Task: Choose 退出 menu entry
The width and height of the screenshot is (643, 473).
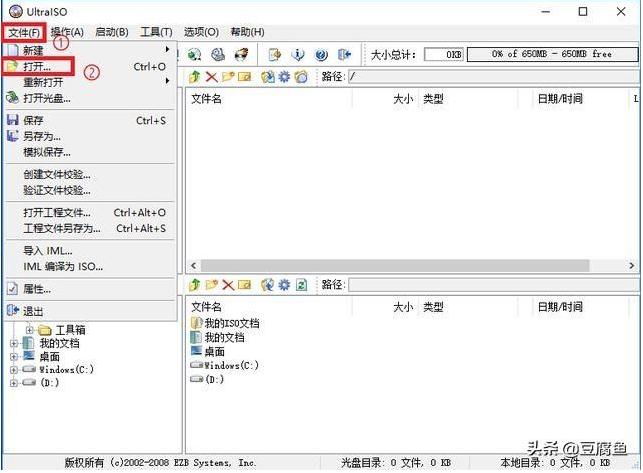Action: click(x=91, y=311)
